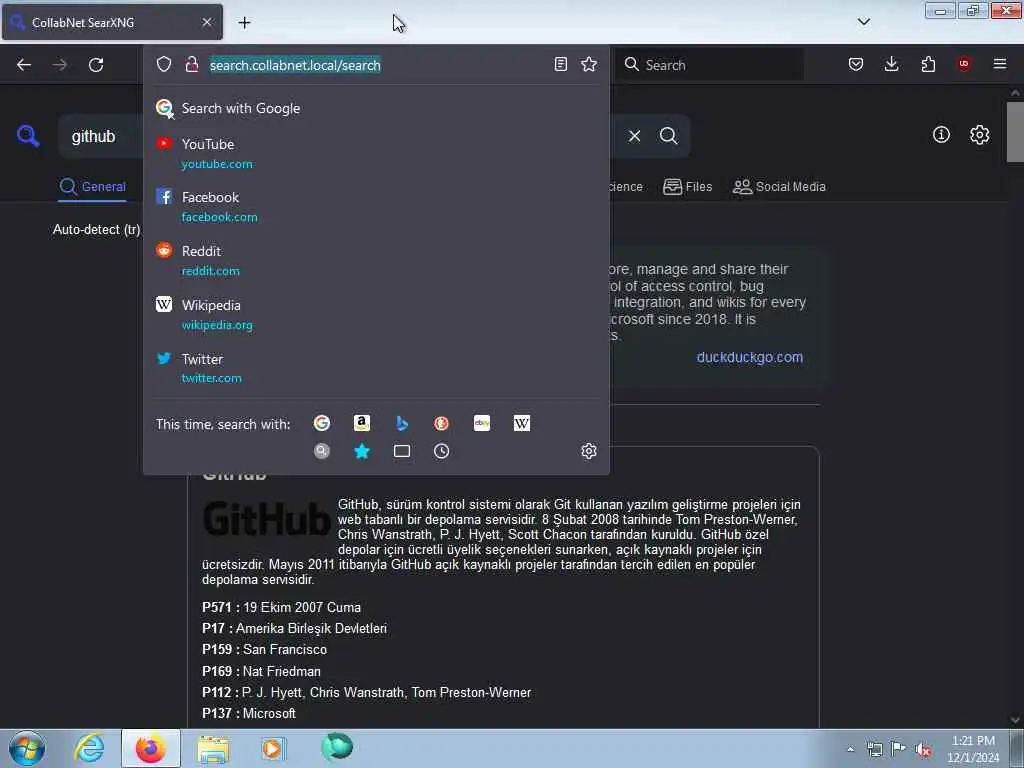
Task: Click the SearXNG logo magnifier
Action: click(28, 136)
